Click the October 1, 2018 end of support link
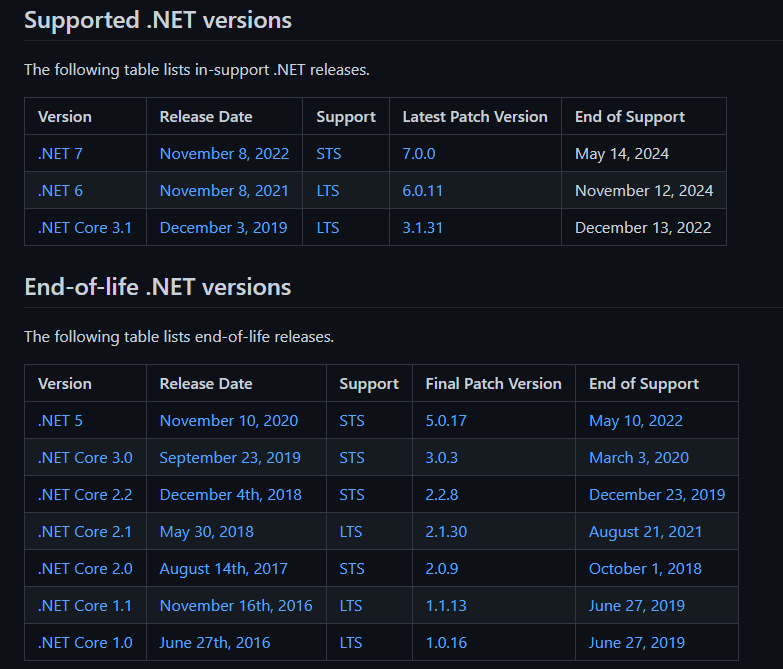783x669 pixels. [x=645, y=569]
